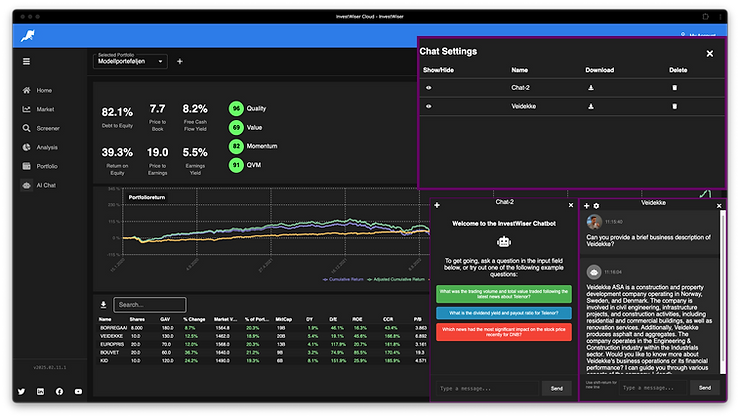Add new chat from Chat-2 plus icon
This screenshot has width=740, height=418.
pos(437,205)
